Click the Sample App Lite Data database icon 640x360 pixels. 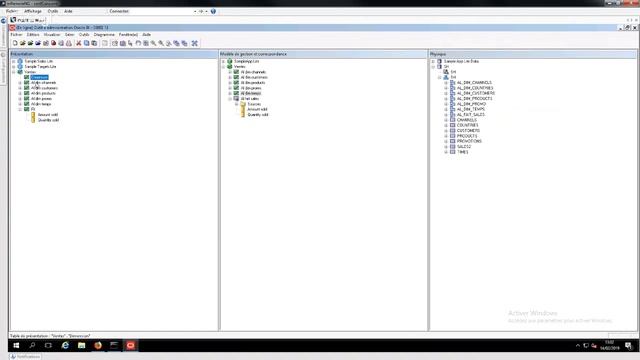(x=440, y=61)
